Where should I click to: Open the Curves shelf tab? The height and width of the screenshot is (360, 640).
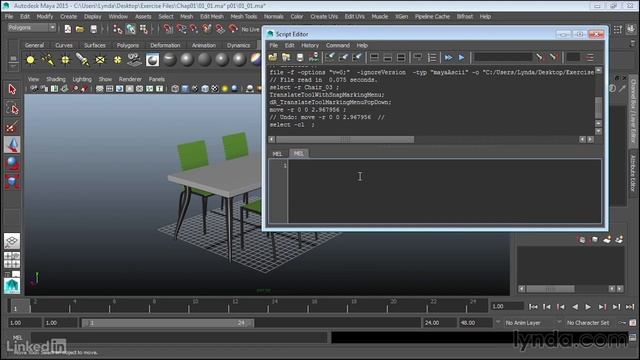pos(64,45)
